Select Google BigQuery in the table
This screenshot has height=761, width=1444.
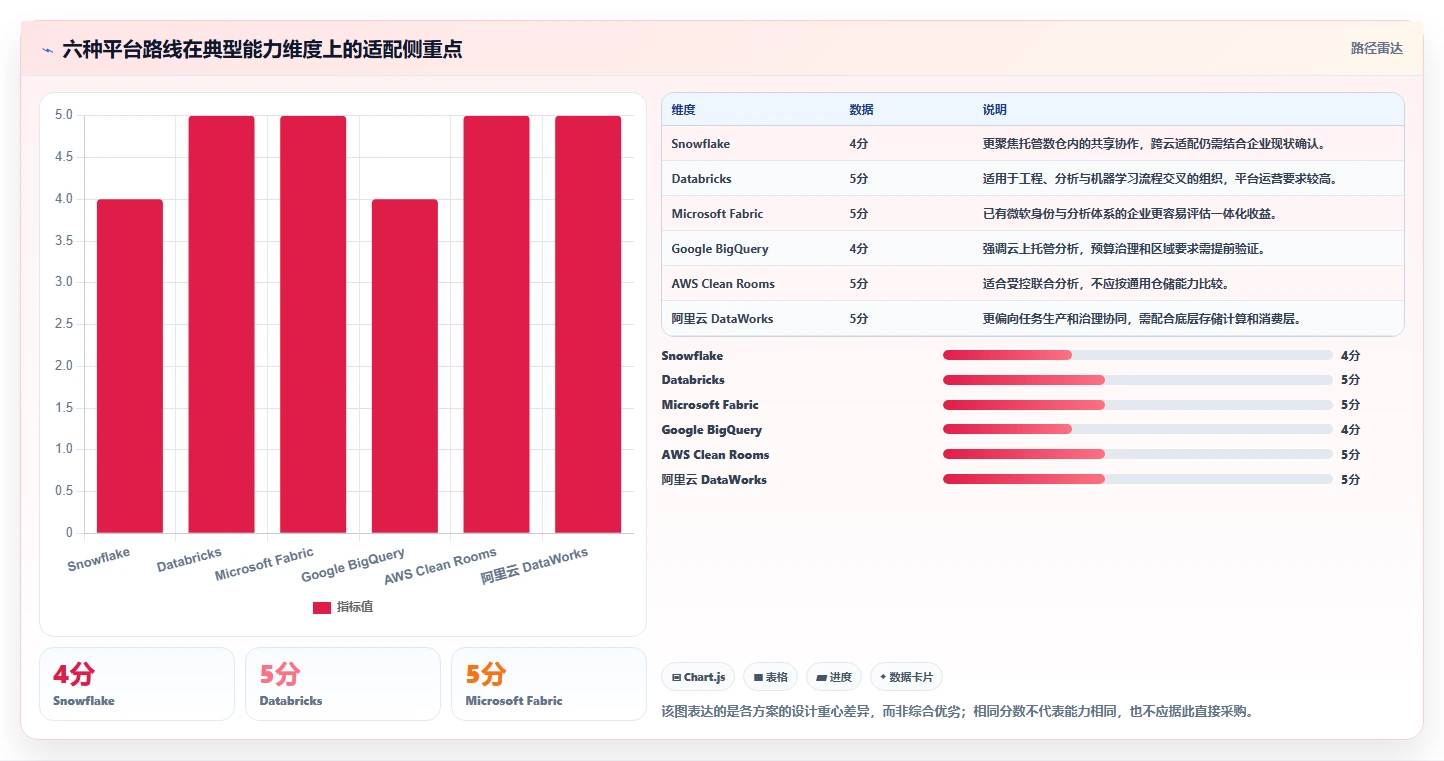pyautogui.click(x=720, y=249)
